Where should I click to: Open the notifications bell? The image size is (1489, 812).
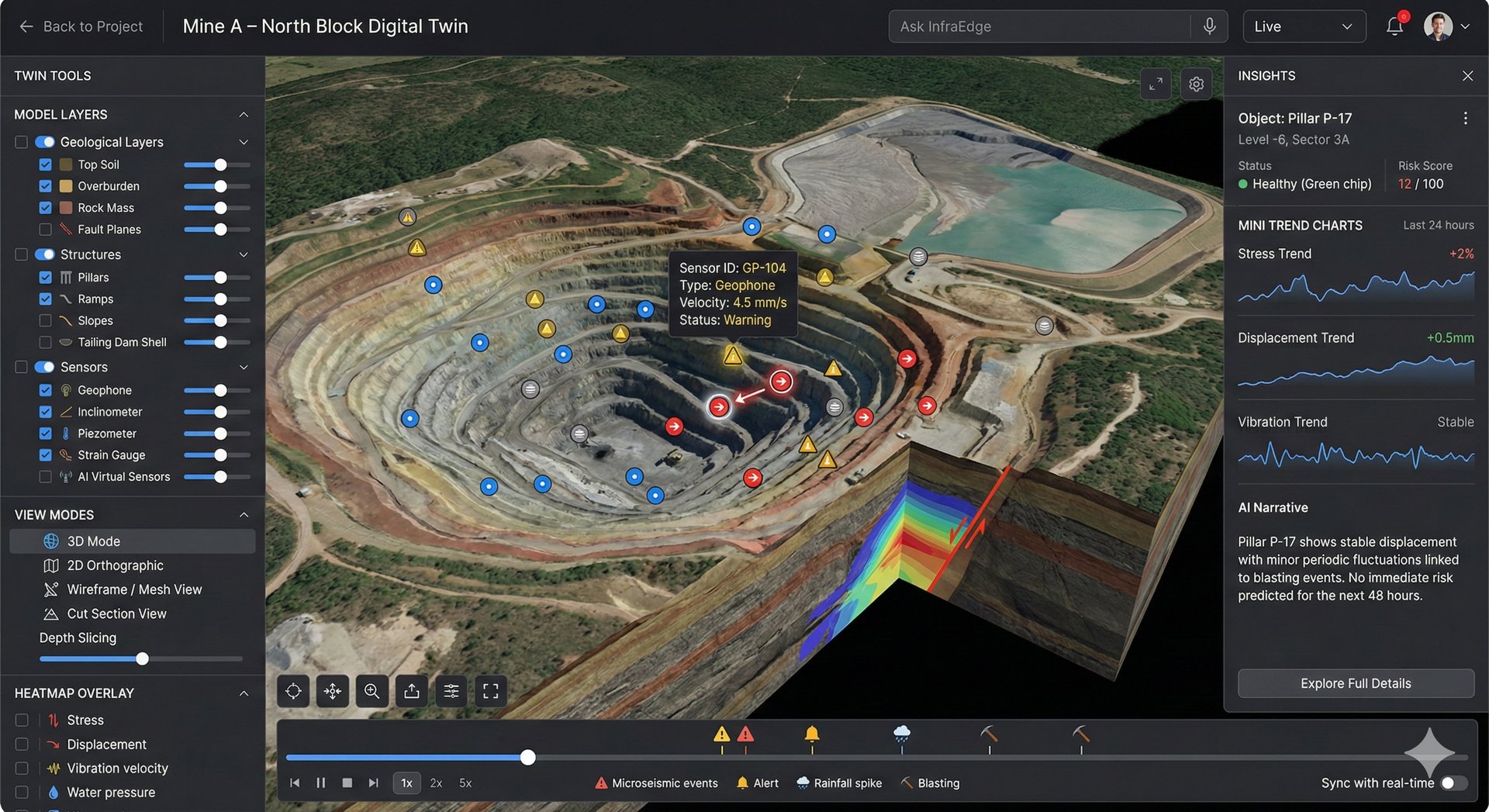1394,26
